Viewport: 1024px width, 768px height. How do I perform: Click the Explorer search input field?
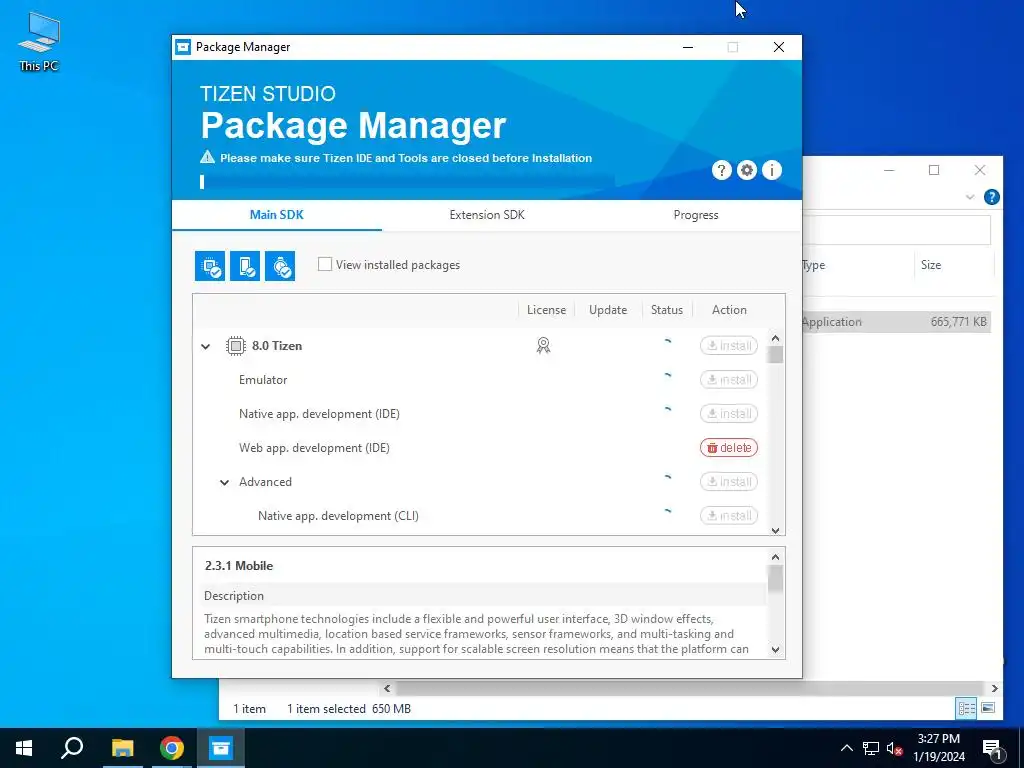click(897, 230)
